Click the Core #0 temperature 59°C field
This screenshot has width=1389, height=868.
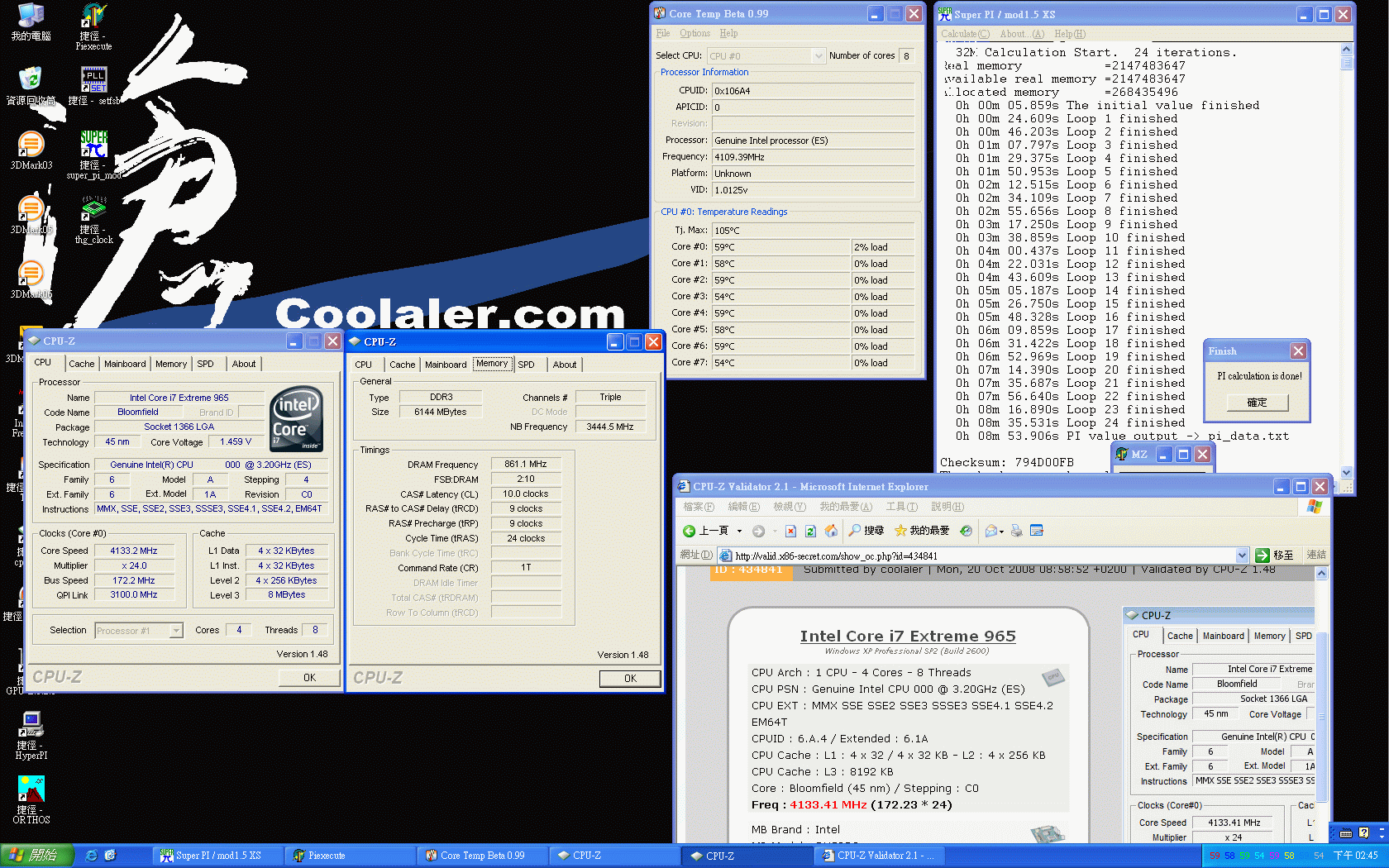(781, 247)
